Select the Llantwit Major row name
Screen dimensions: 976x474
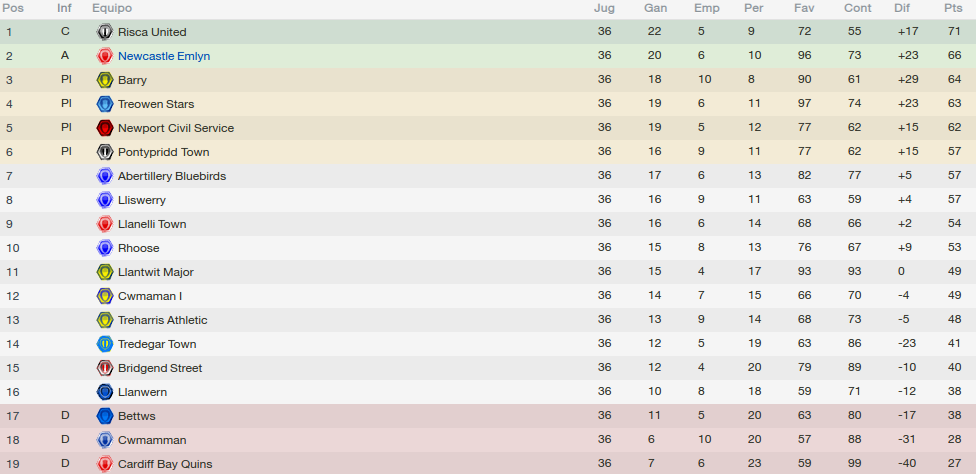(156, 272)
